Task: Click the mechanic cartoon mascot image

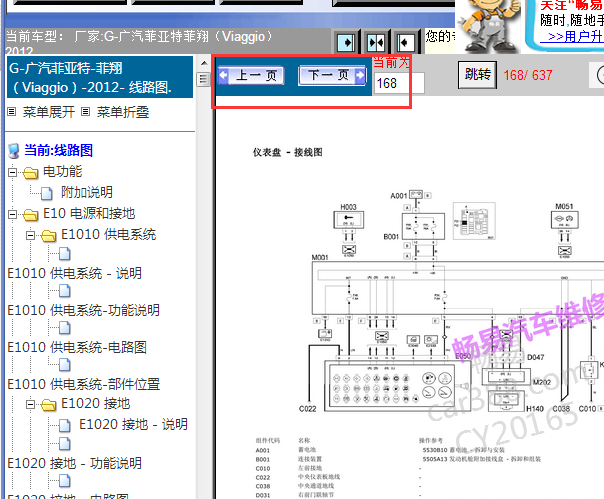Action: click(488, 26)
